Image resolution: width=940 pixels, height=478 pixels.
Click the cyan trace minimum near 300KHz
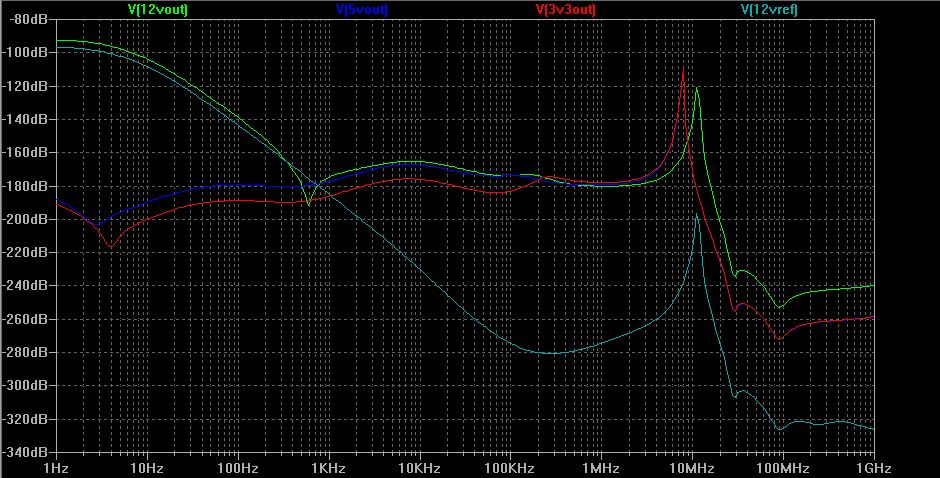552,353
